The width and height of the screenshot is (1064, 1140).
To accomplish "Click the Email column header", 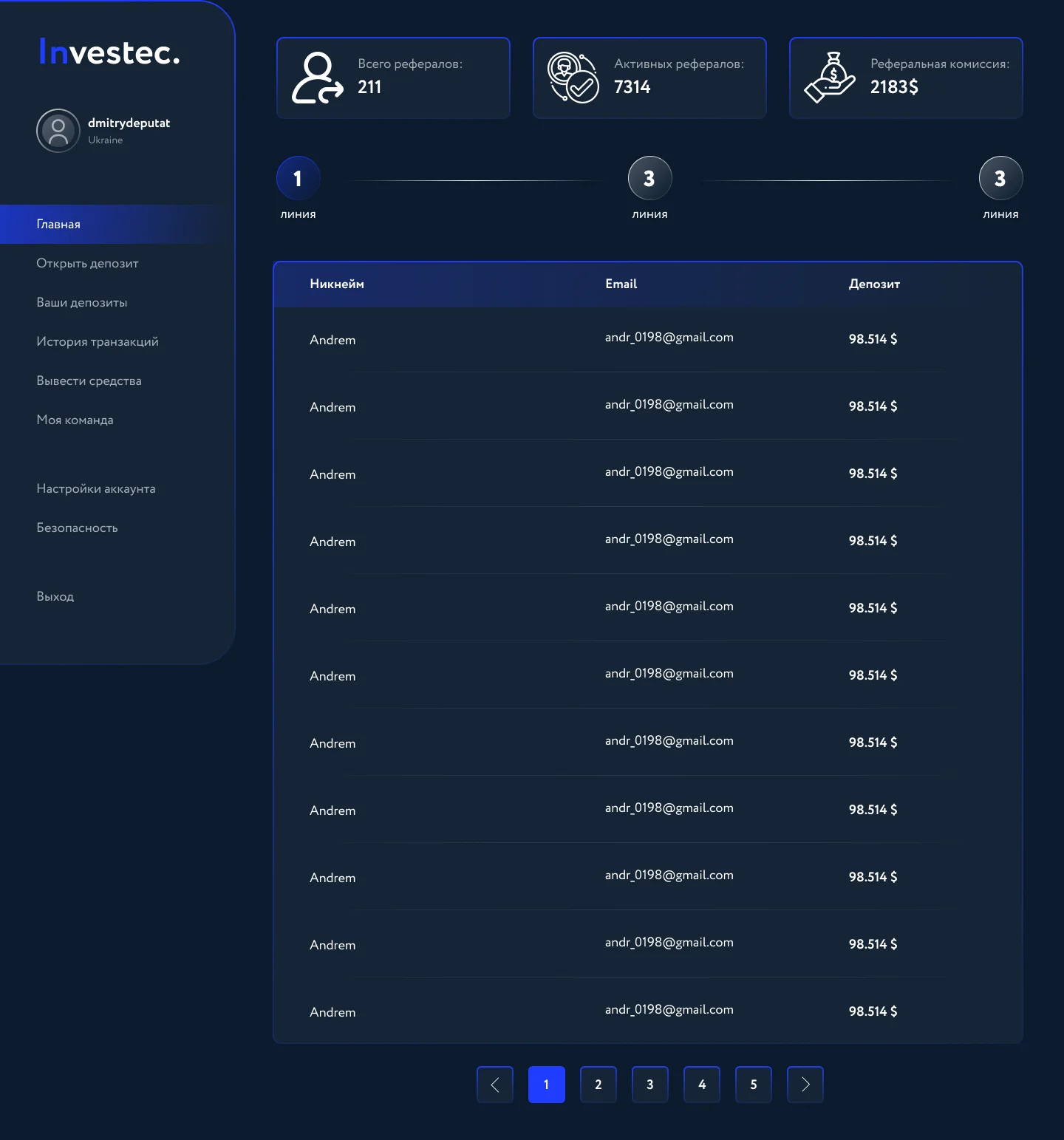I will (x=621, y=284).
